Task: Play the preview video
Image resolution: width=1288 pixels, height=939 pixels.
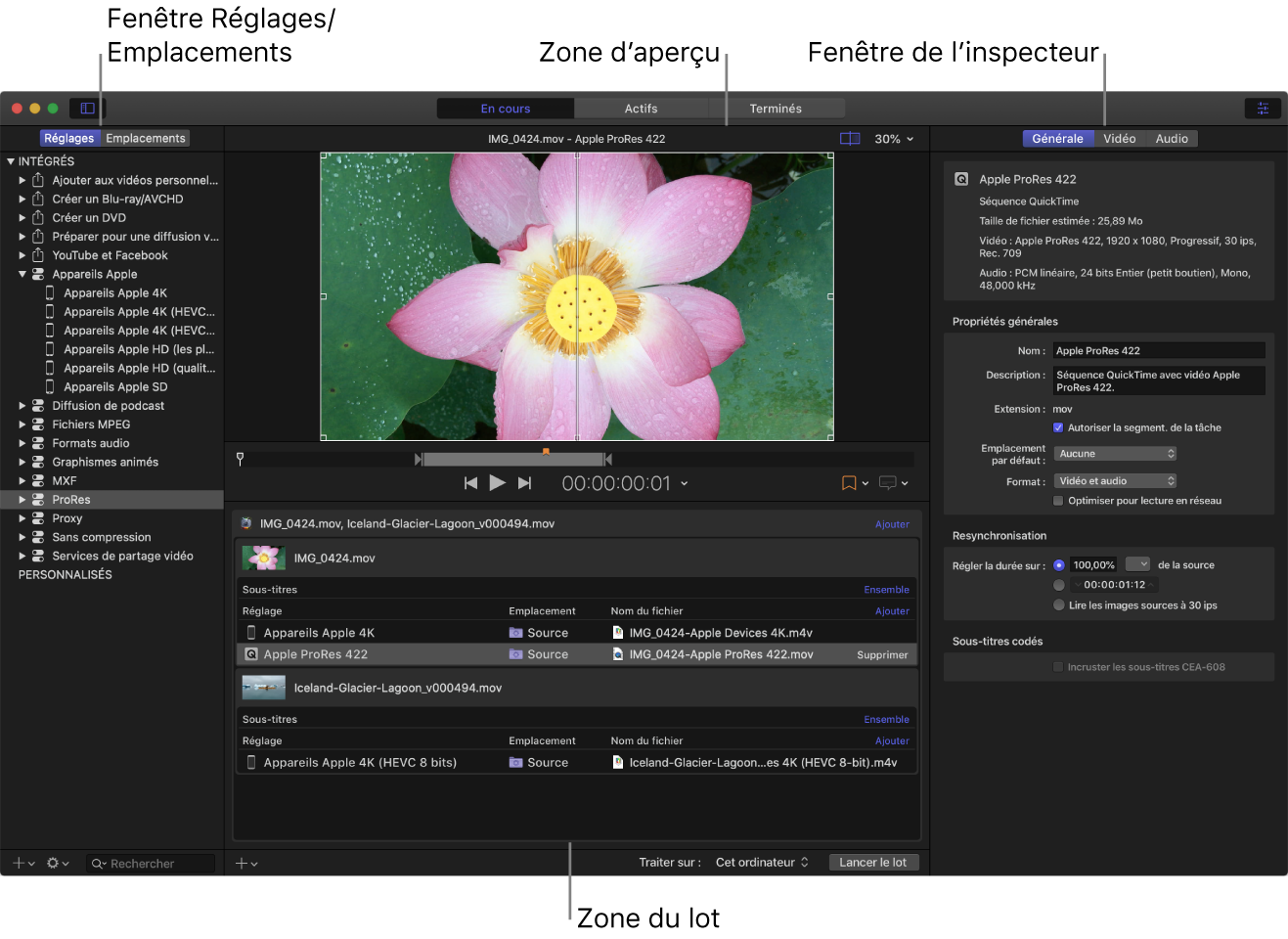Action: (497, 482)
